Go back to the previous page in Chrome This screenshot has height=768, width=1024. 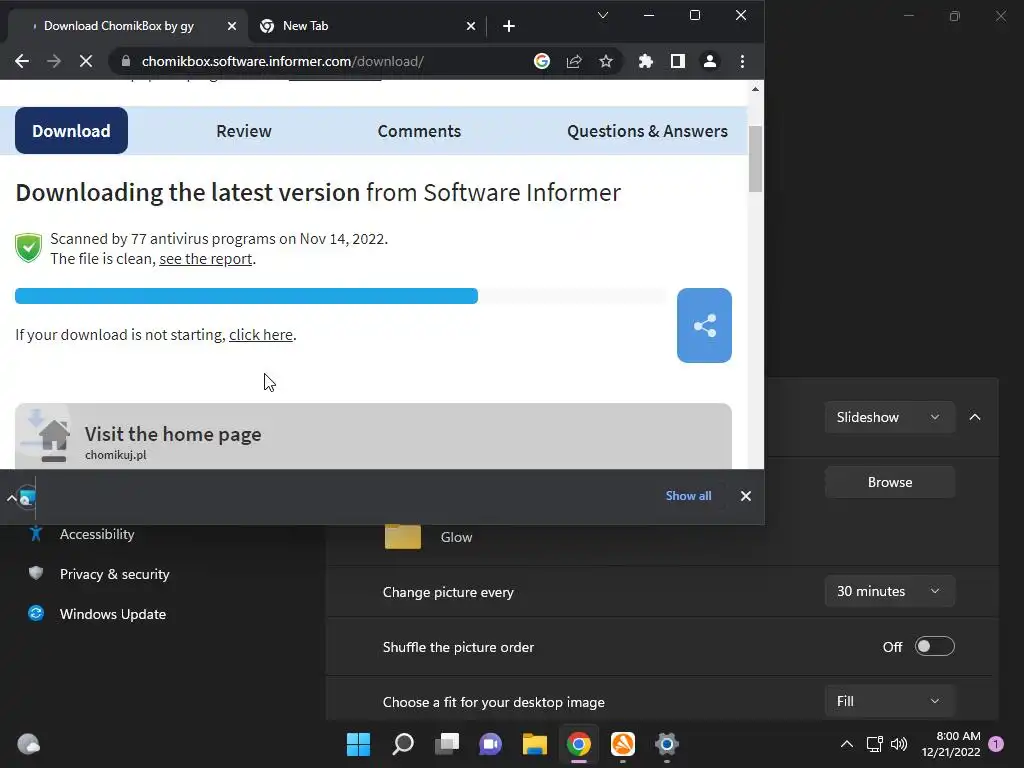pos(22,61)
